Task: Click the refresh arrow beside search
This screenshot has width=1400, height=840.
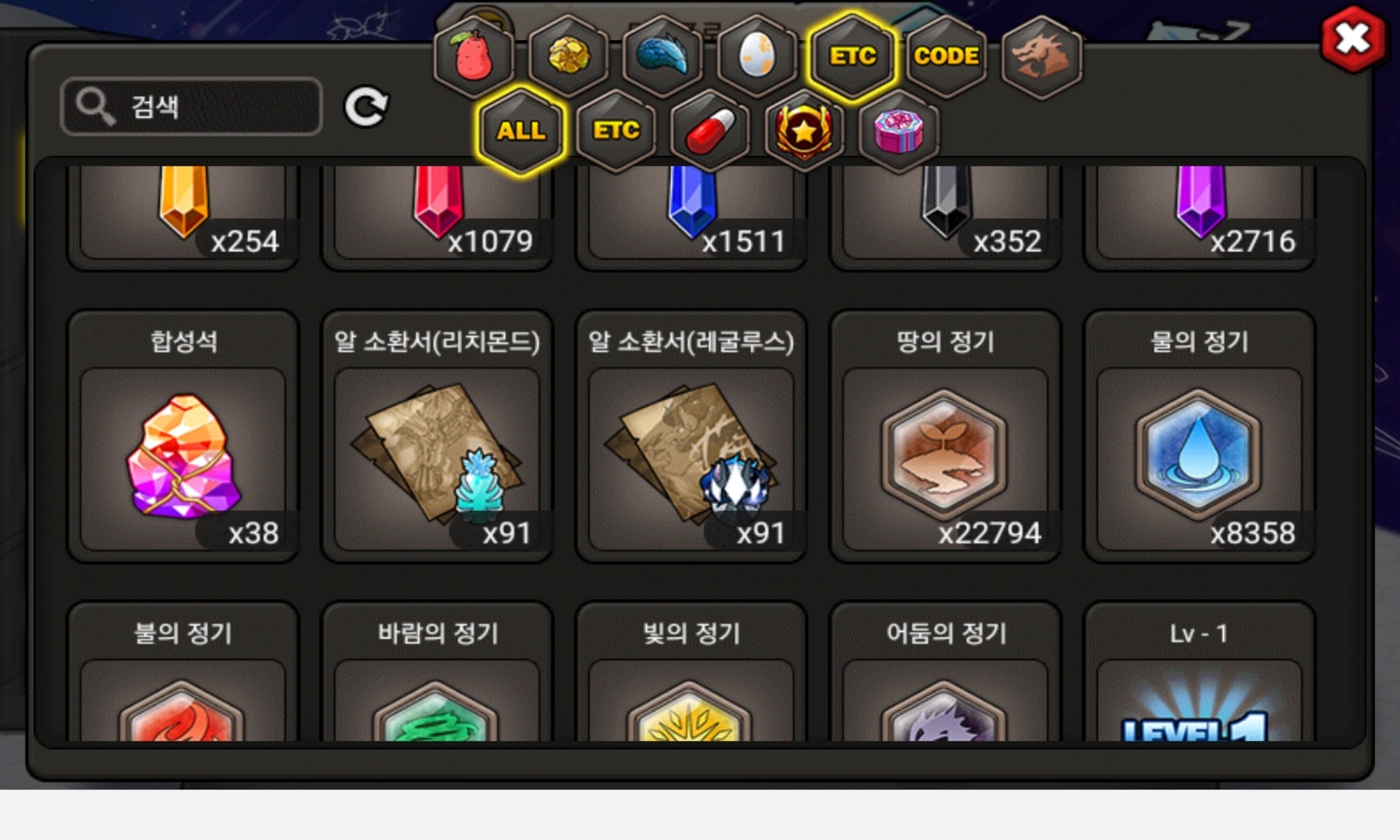Action: [x=366, y=106]
